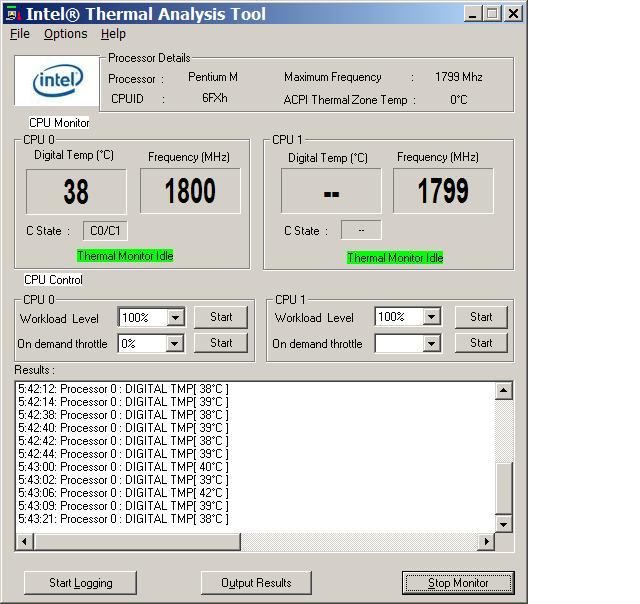The height and width of the screenshot is (604, 640).
Task: Click CPU 1 C State field
Action: pos(361,230)
